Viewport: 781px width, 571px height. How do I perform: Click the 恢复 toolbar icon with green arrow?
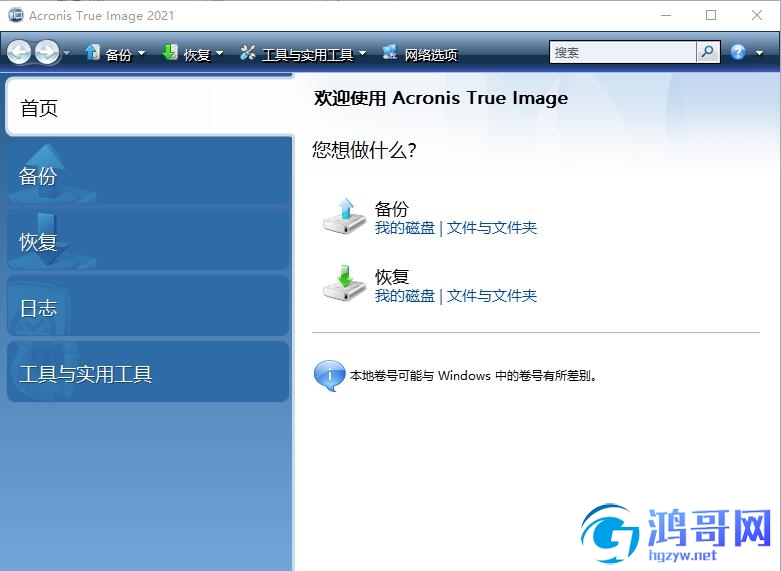tap(170, 52)
